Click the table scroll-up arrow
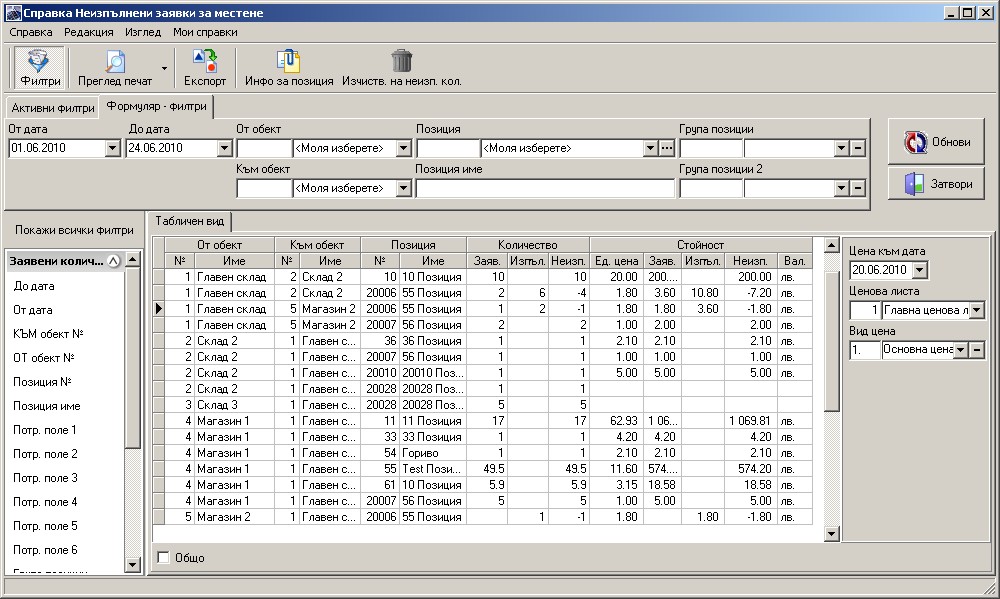 pyautogui.click(x=831, y=245)
